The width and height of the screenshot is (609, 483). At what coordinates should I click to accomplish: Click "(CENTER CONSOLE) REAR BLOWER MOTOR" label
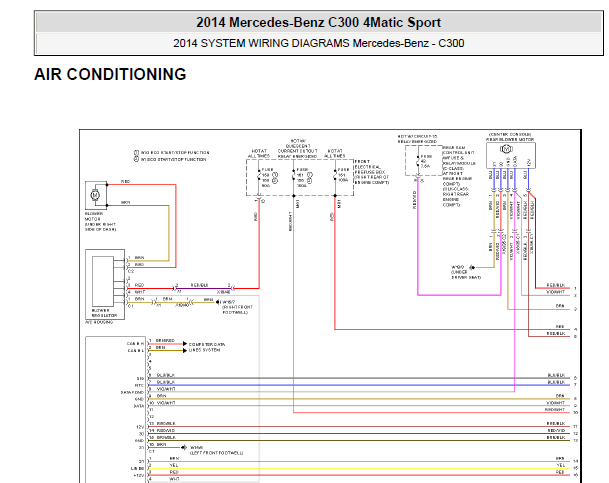[510, 137]
